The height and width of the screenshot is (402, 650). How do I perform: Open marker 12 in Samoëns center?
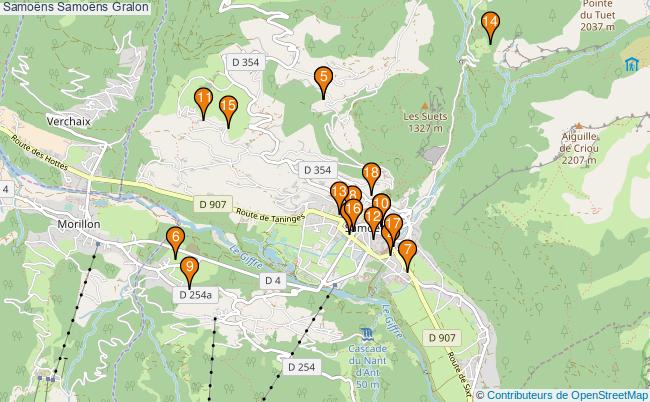coord(373,222)
